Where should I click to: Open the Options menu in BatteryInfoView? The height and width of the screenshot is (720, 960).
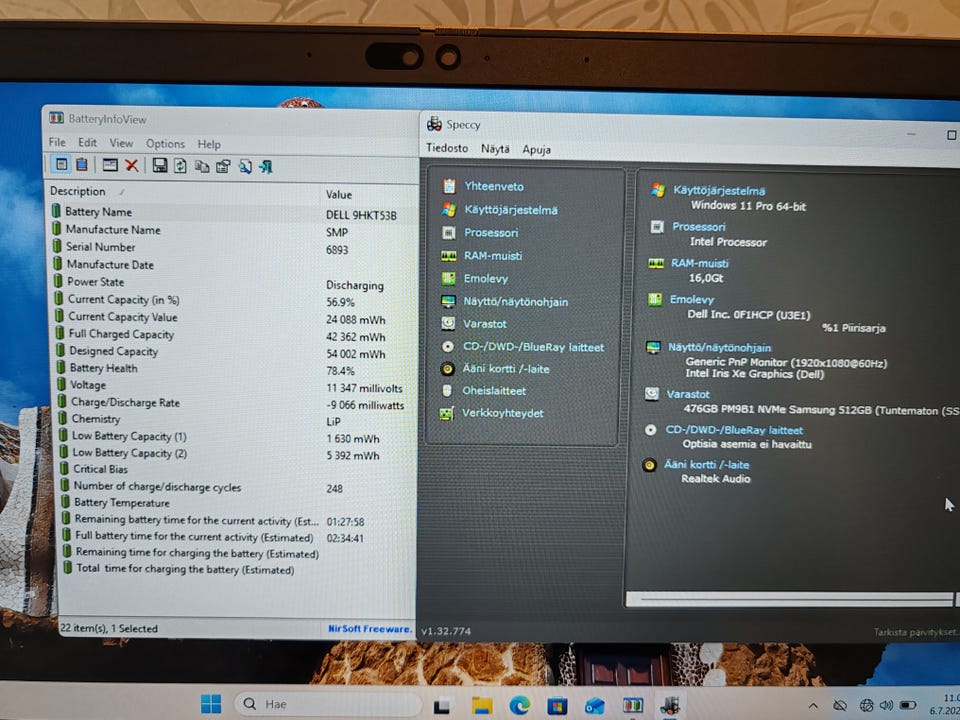165,144
